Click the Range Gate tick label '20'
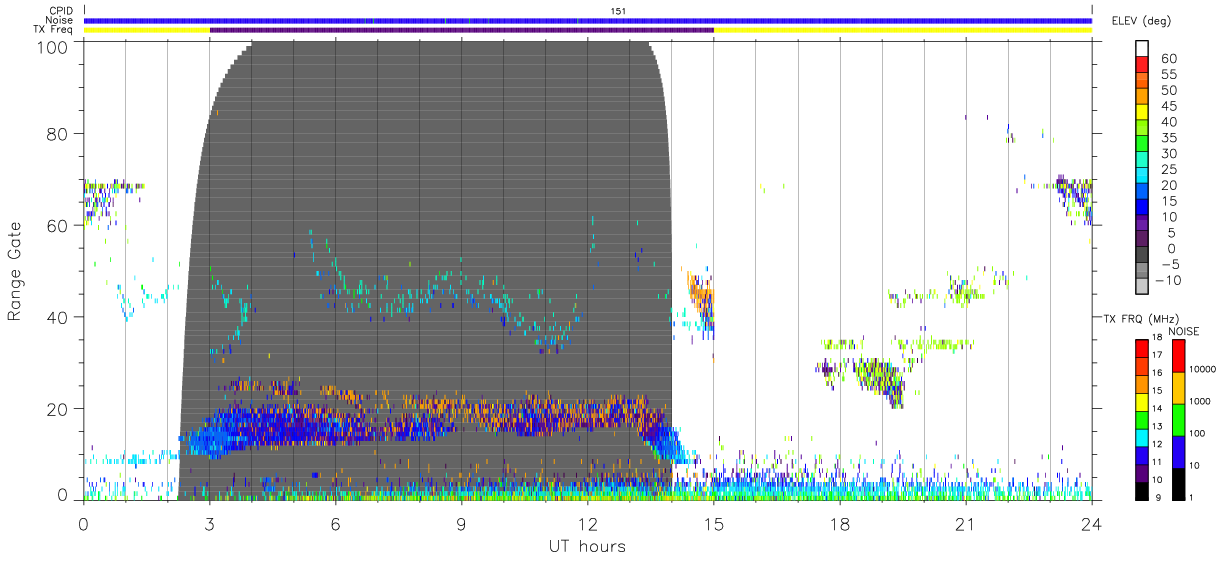 tap(58, 409)
